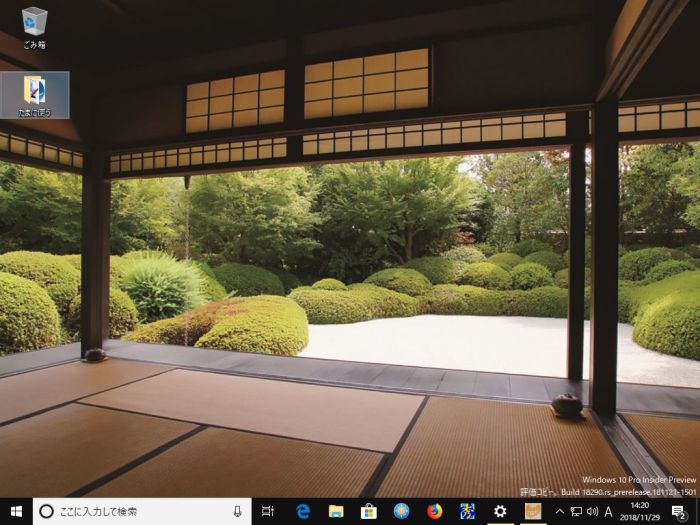Open the volume speaker tray icon
The width and height of the screenshot is (700, 525).
592,511
